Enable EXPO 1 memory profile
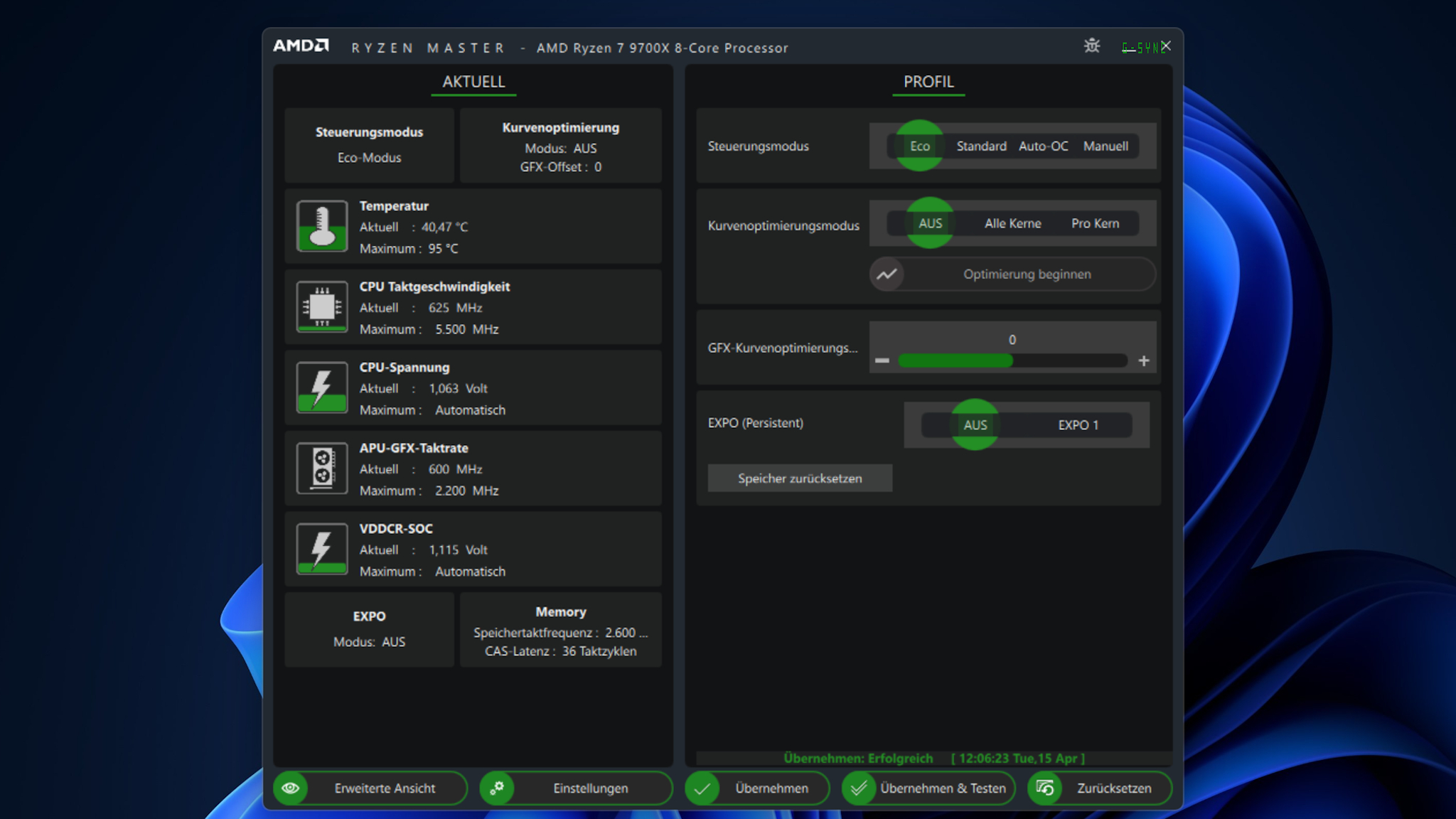The width and height of the screenshot is (1456, 819). 1078,425
